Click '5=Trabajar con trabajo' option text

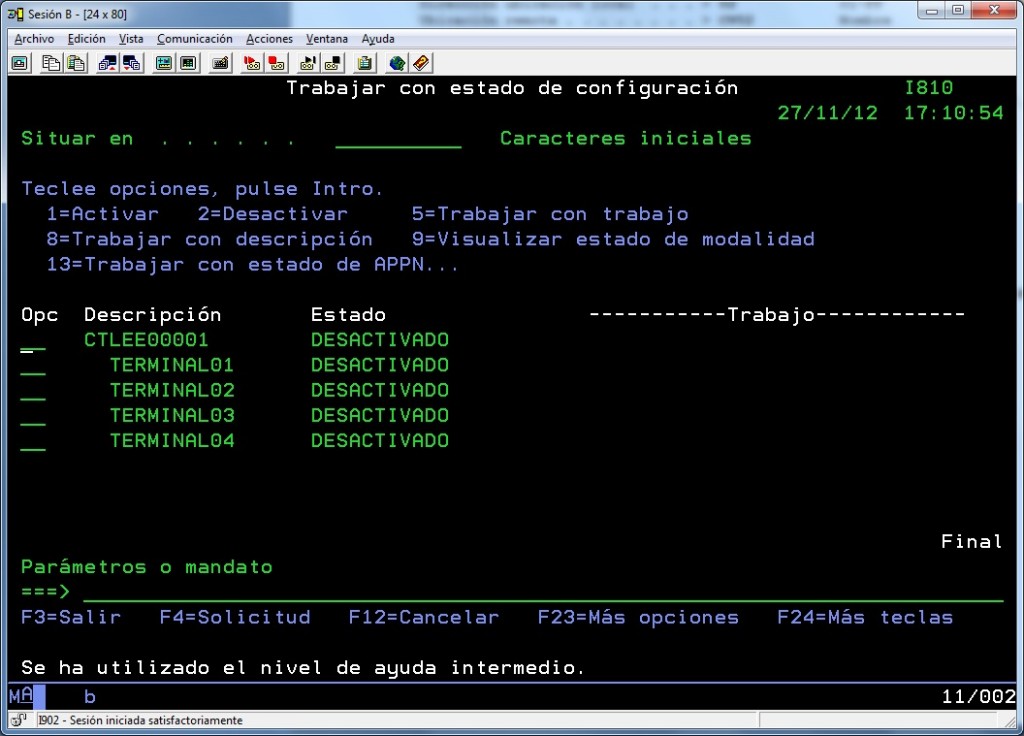click(x=550, y=214)
